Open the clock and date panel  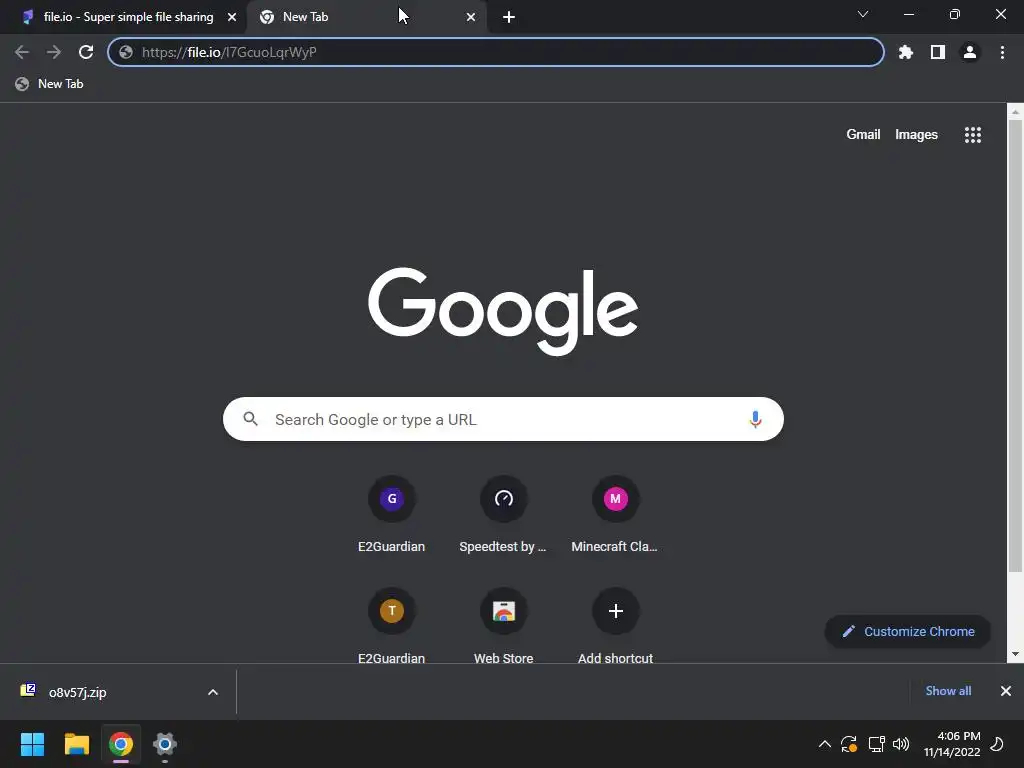point(952,744)
